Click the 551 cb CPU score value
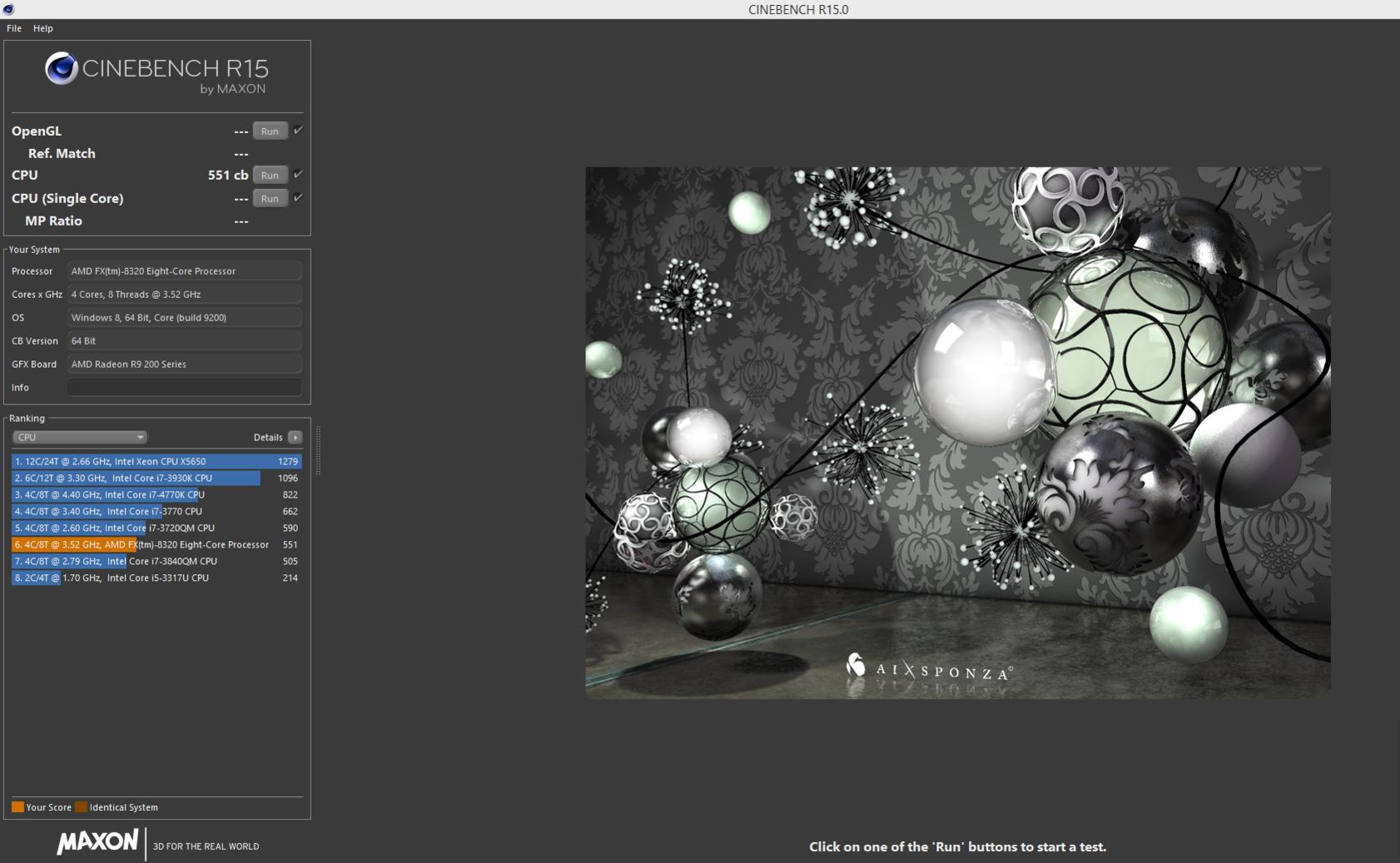1400x863 pixels. coord(228,175)
